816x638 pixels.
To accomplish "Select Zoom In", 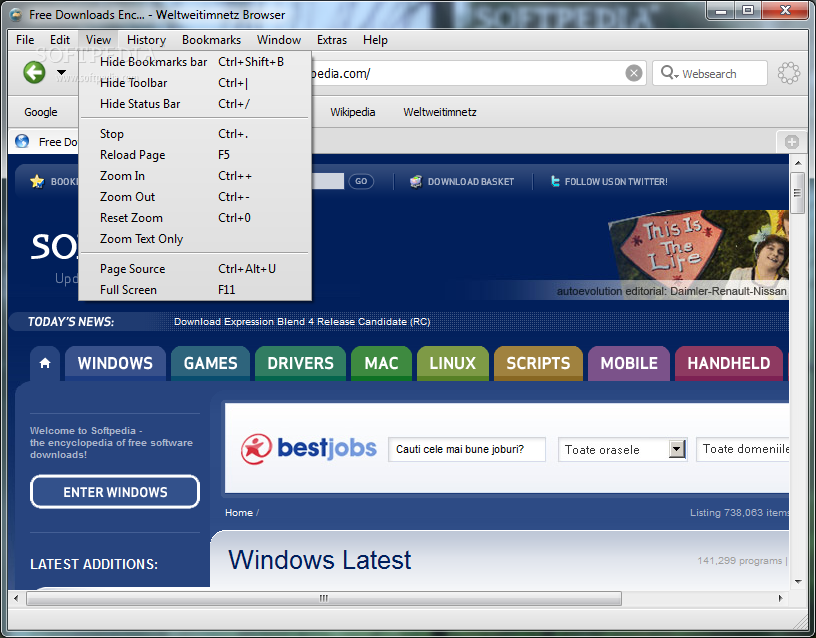I will click(x=195, y=176).
